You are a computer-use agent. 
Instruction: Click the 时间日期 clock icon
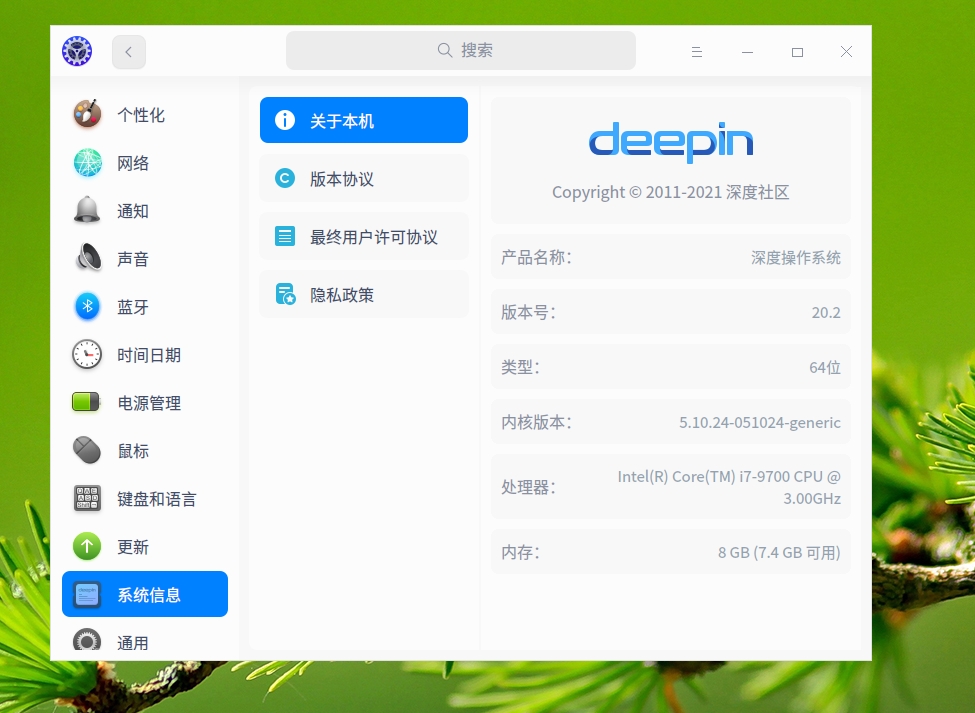pyautogui.click(x=87, y=354)
